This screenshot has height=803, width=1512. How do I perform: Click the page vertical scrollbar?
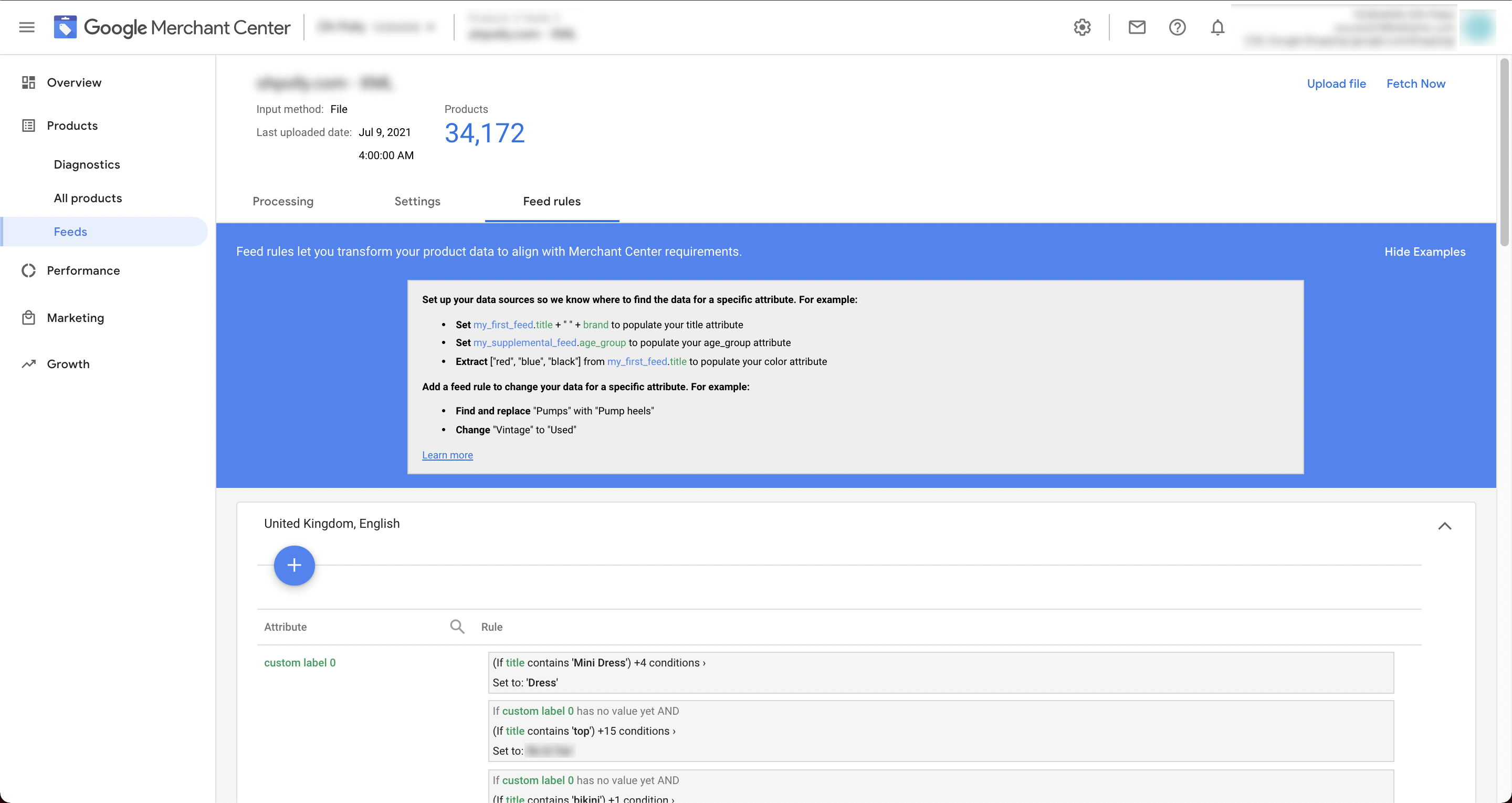1504,153
